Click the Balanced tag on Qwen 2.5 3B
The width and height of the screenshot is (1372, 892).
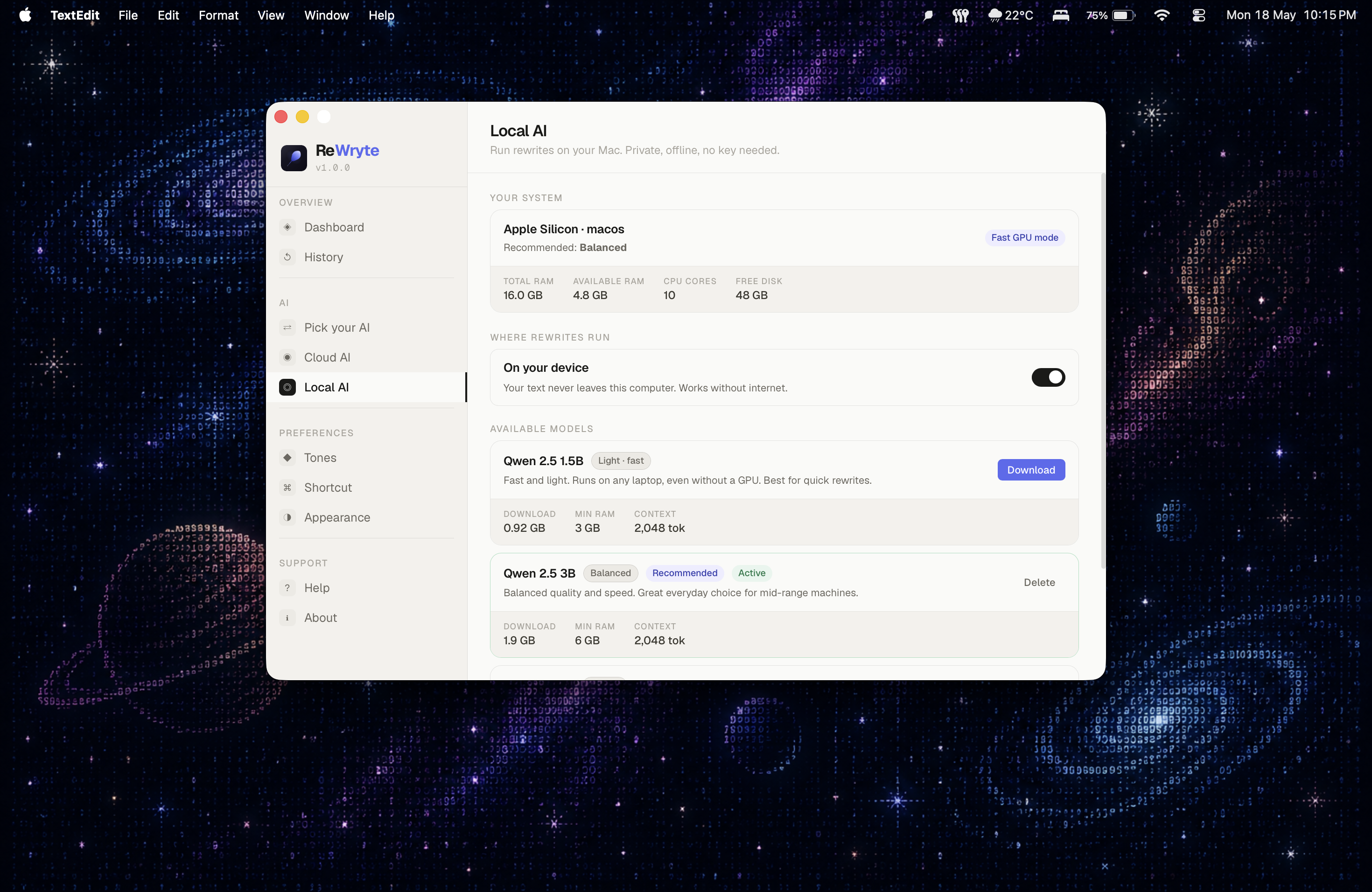[x=610, y=573]
